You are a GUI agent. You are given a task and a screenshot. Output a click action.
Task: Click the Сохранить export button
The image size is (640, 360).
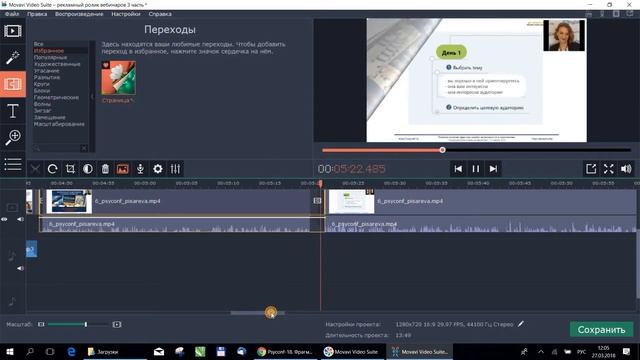602,330
